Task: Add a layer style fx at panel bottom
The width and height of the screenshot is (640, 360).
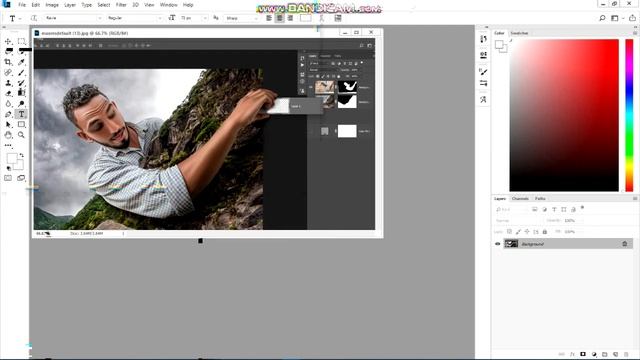Action: 572,354
